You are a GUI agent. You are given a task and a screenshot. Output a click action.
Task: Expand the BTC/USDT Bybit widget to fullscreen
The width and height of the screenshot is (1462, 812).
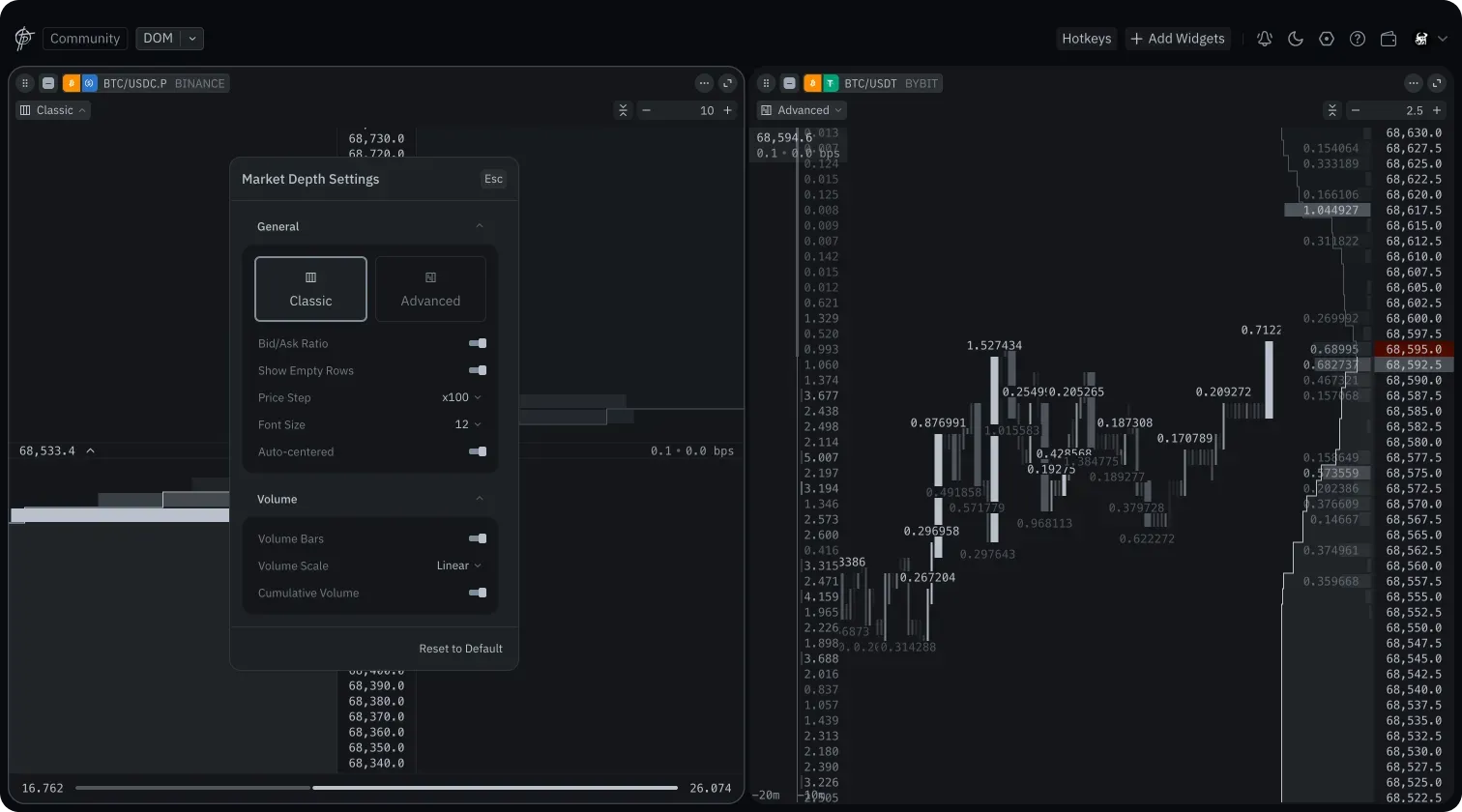(x=1437, y=83)
